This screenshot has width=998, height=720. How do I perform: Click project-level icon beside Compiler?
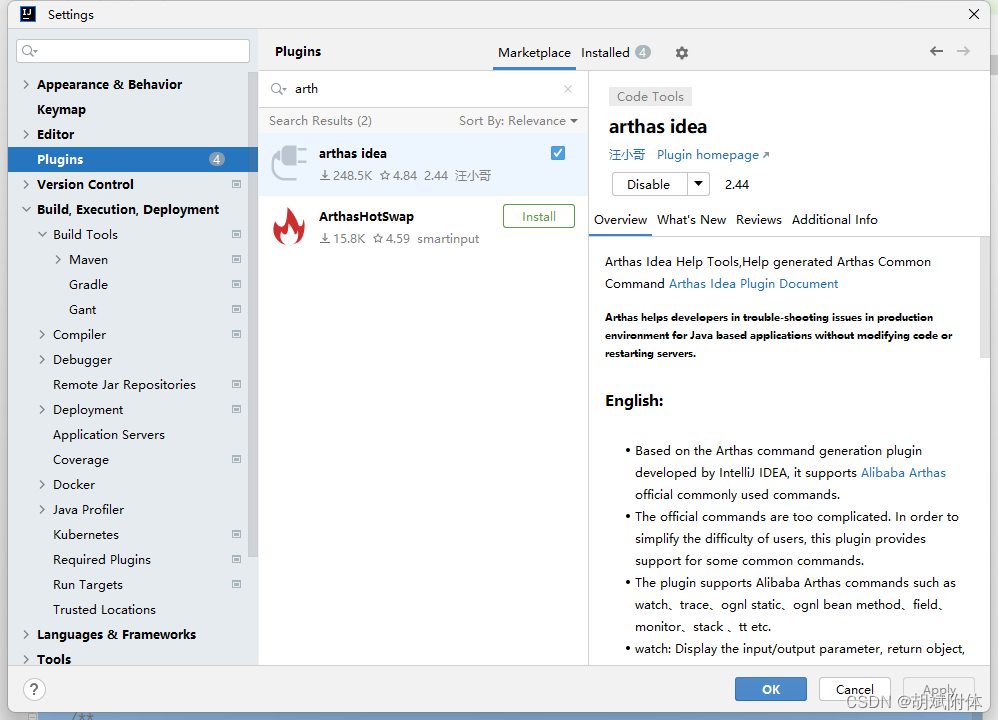pyautogui.click(x=236, y=334)
